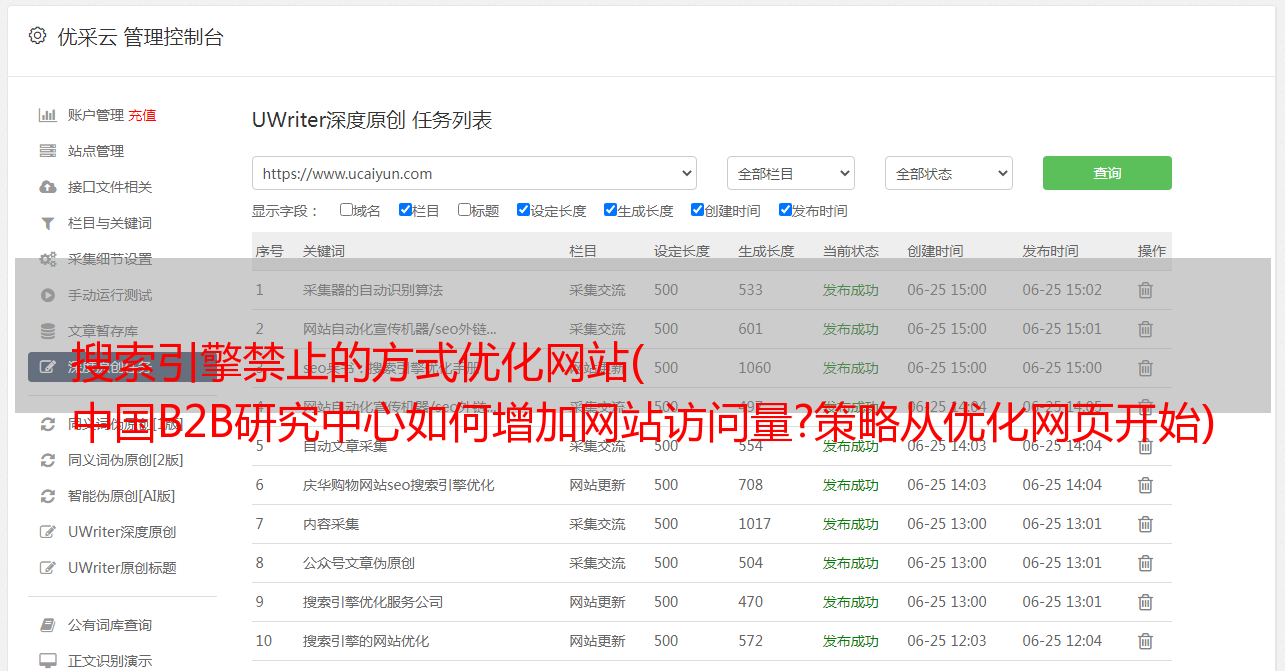
Task: Toggle the 标题 display field checkbox
Action: coord(464,210)
